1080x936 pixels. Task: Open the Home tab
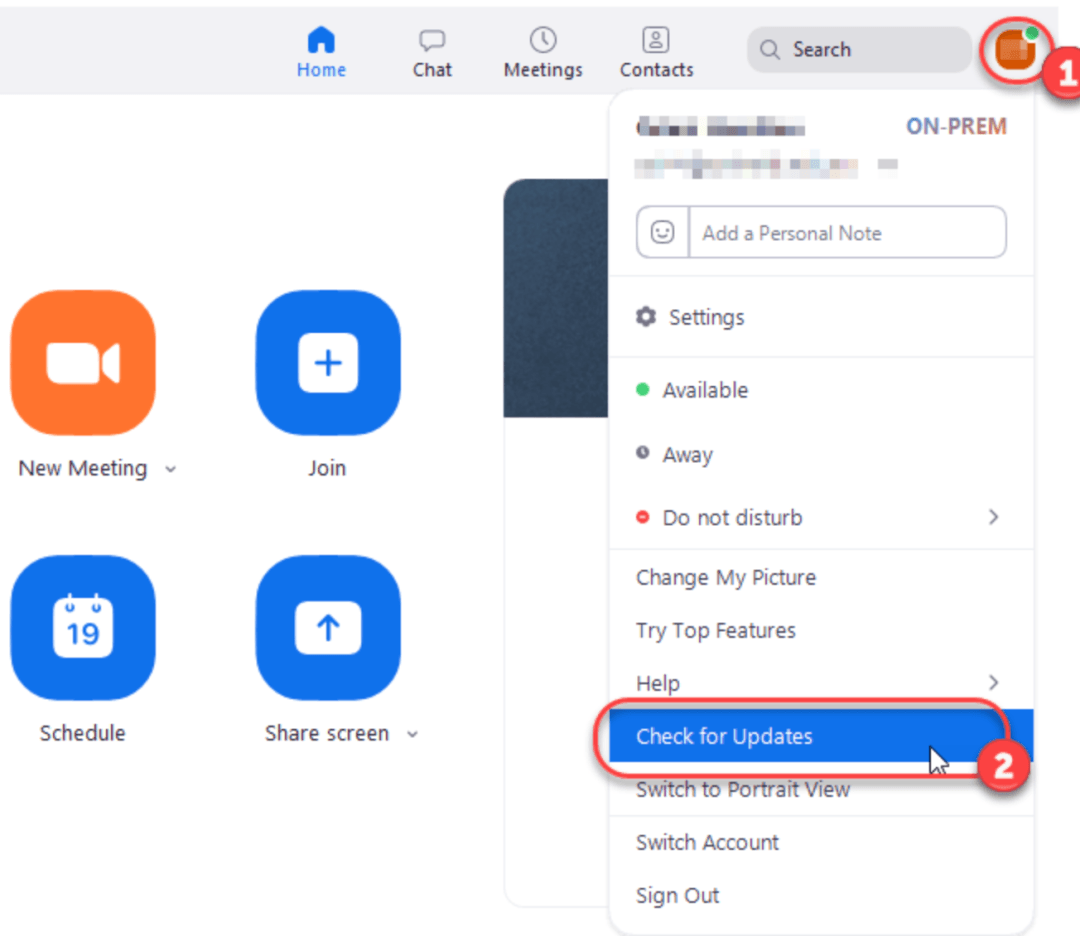(321, 52)
